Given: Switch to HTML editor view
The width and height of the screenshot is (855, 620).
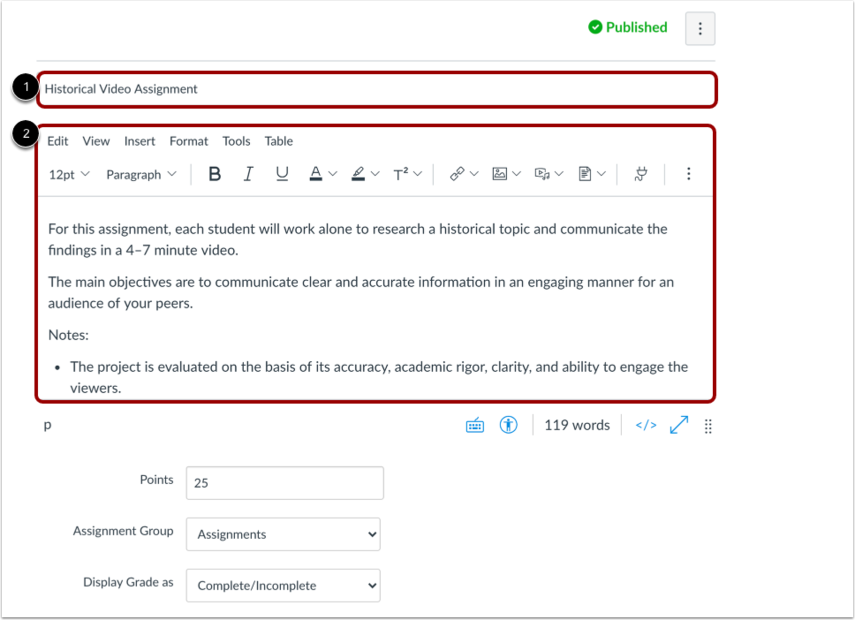Looking at the screenshot, I should tap(646, 425).
